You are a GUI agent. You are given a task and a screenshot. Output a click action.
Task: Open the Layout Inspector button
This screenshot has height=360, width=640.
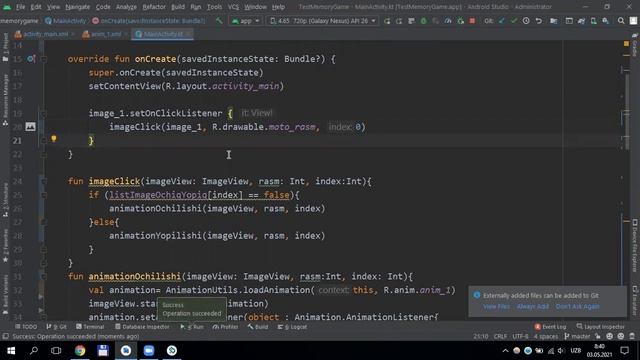[600, 327]
